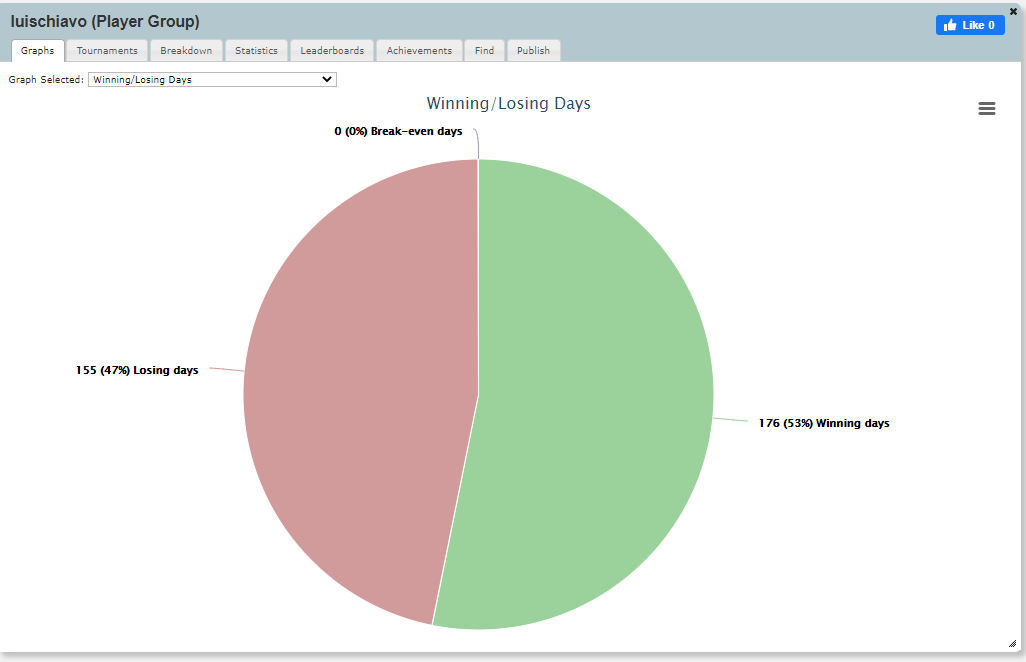This screenshot has width=1026, height=662.
Task: Click the '0 (0%) Break-even days' label
Action: point(398,131)
